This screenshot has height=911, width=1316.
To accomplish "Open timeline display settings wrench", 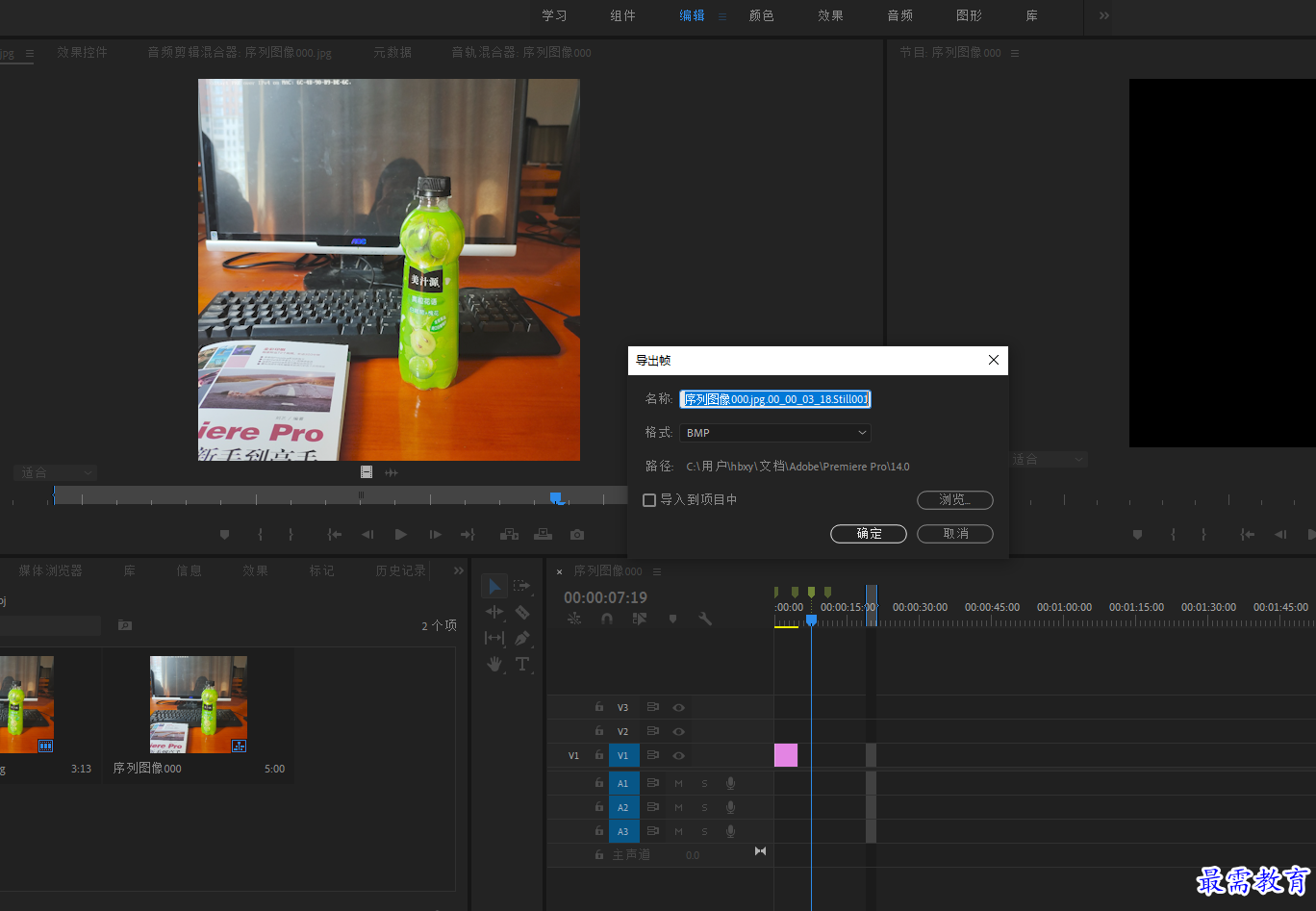I will tap(705, 619).
